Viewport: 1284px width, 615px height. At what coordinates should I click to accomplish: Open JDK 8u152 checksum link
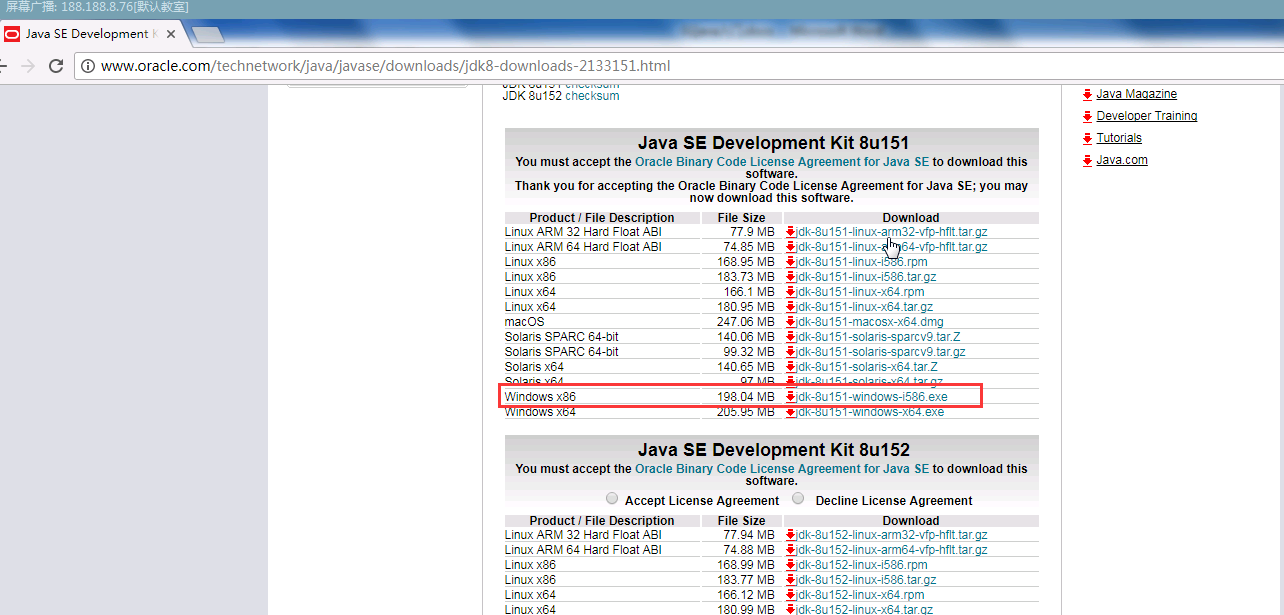coord(592,96)
